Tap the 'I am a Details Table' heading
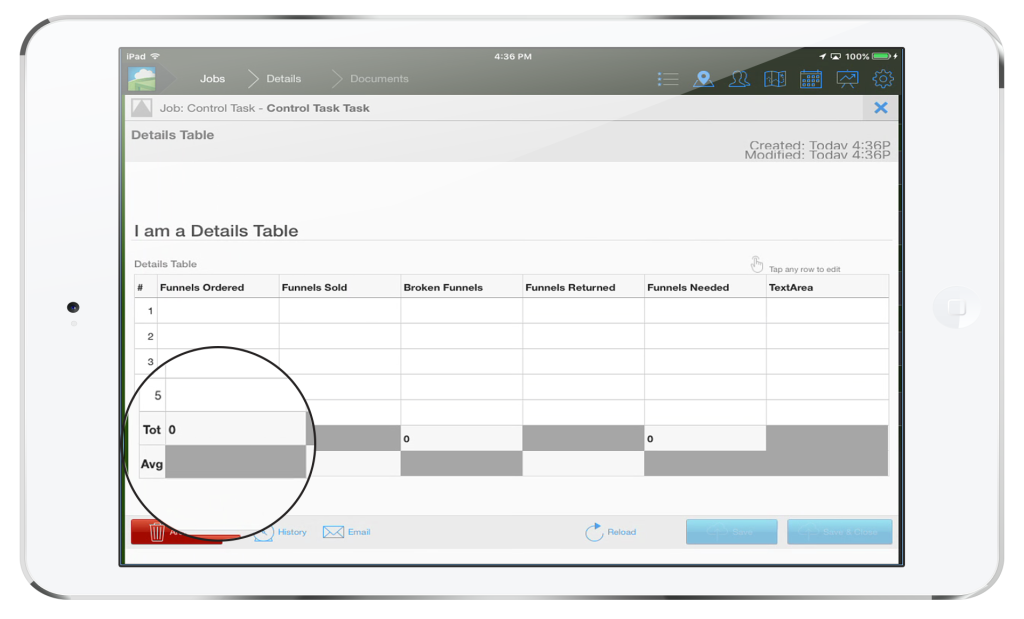The width and height of the screenshot is (1024, 619). 216,231
